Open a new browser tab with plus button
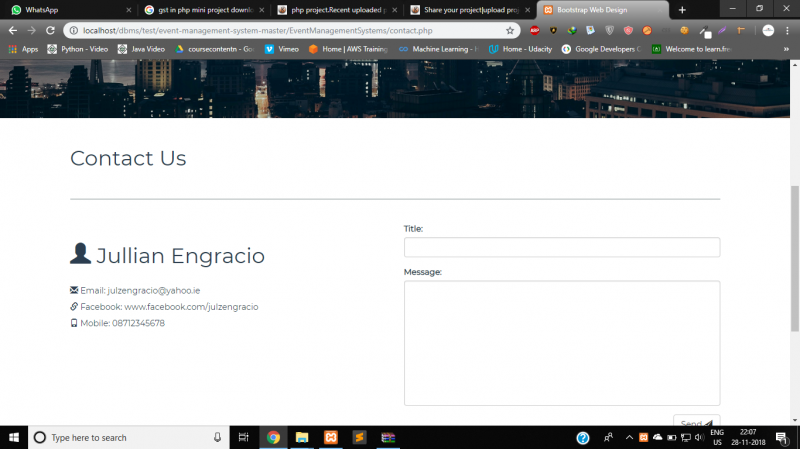Screen dimensions: 800x449 (x=682, y=10)
